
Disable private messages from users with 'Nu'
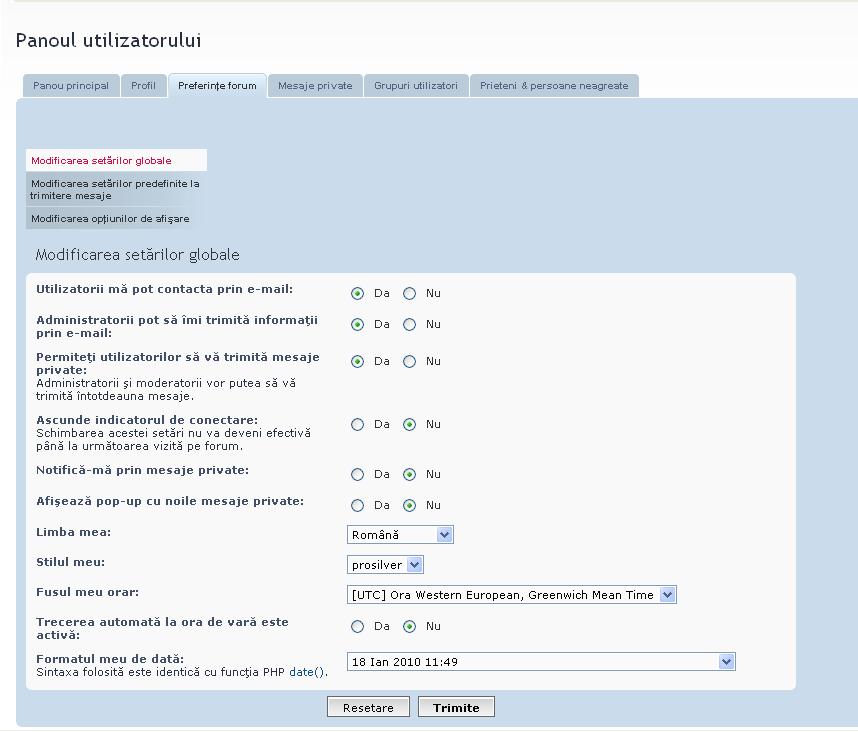(409, 362)
